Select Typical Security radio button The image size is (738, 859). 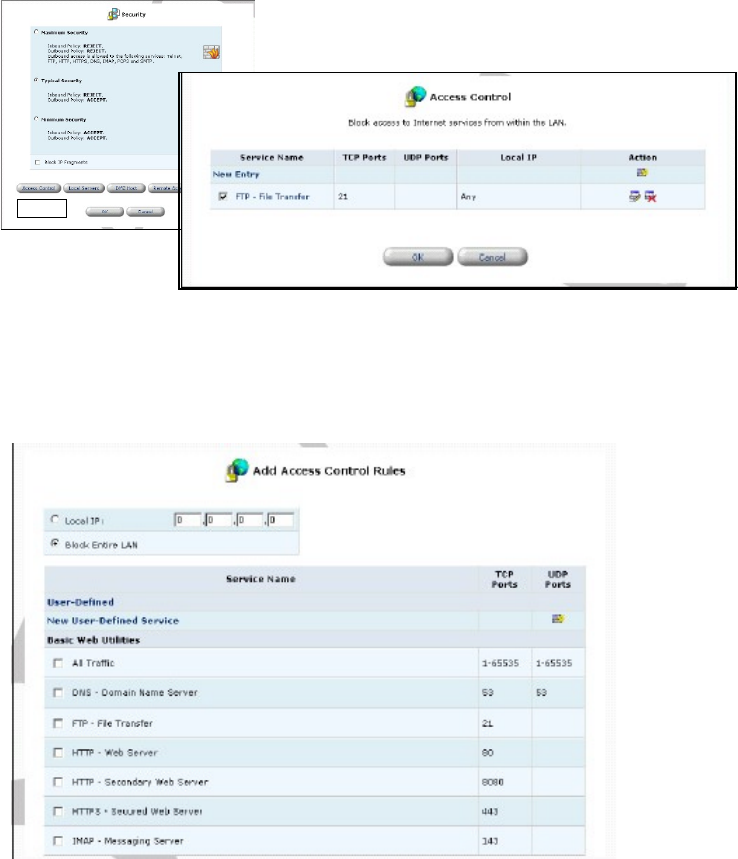[x=36, y=80]
